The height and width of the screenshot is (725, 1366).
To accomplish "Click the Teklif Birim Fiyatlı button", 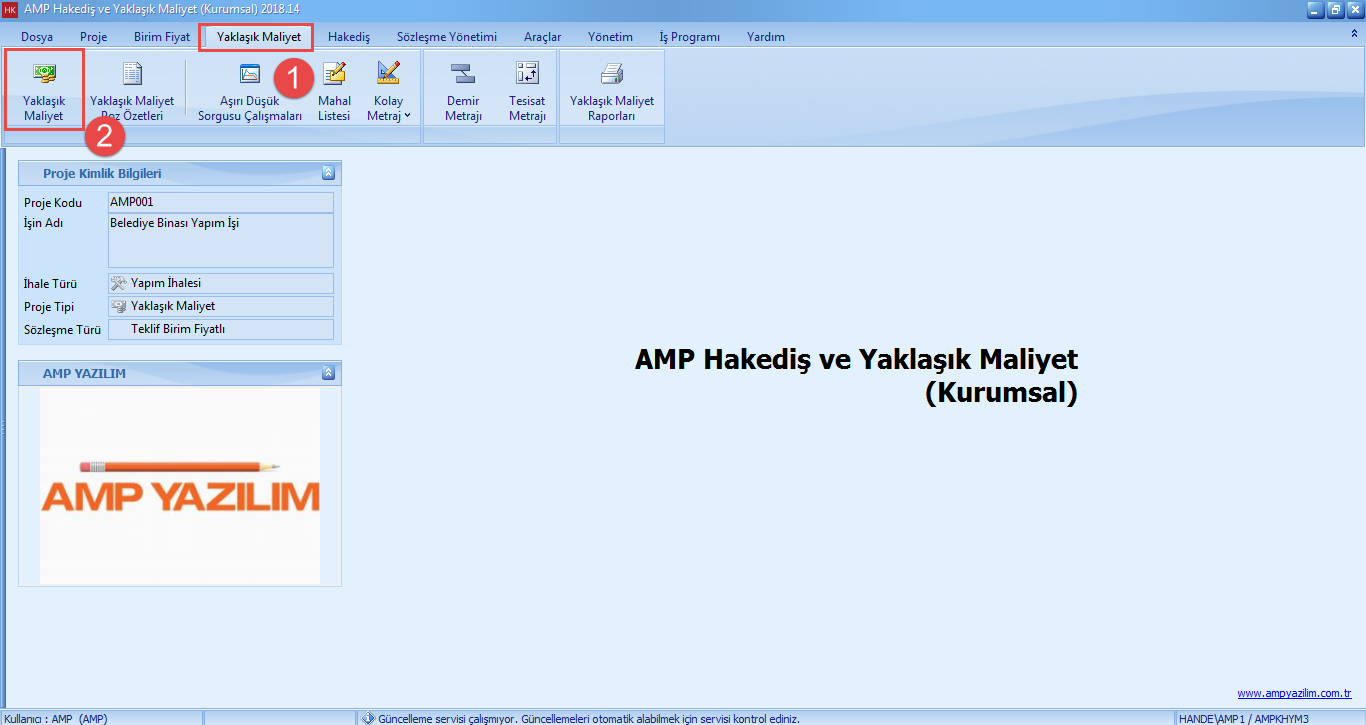I will (221, 329).
